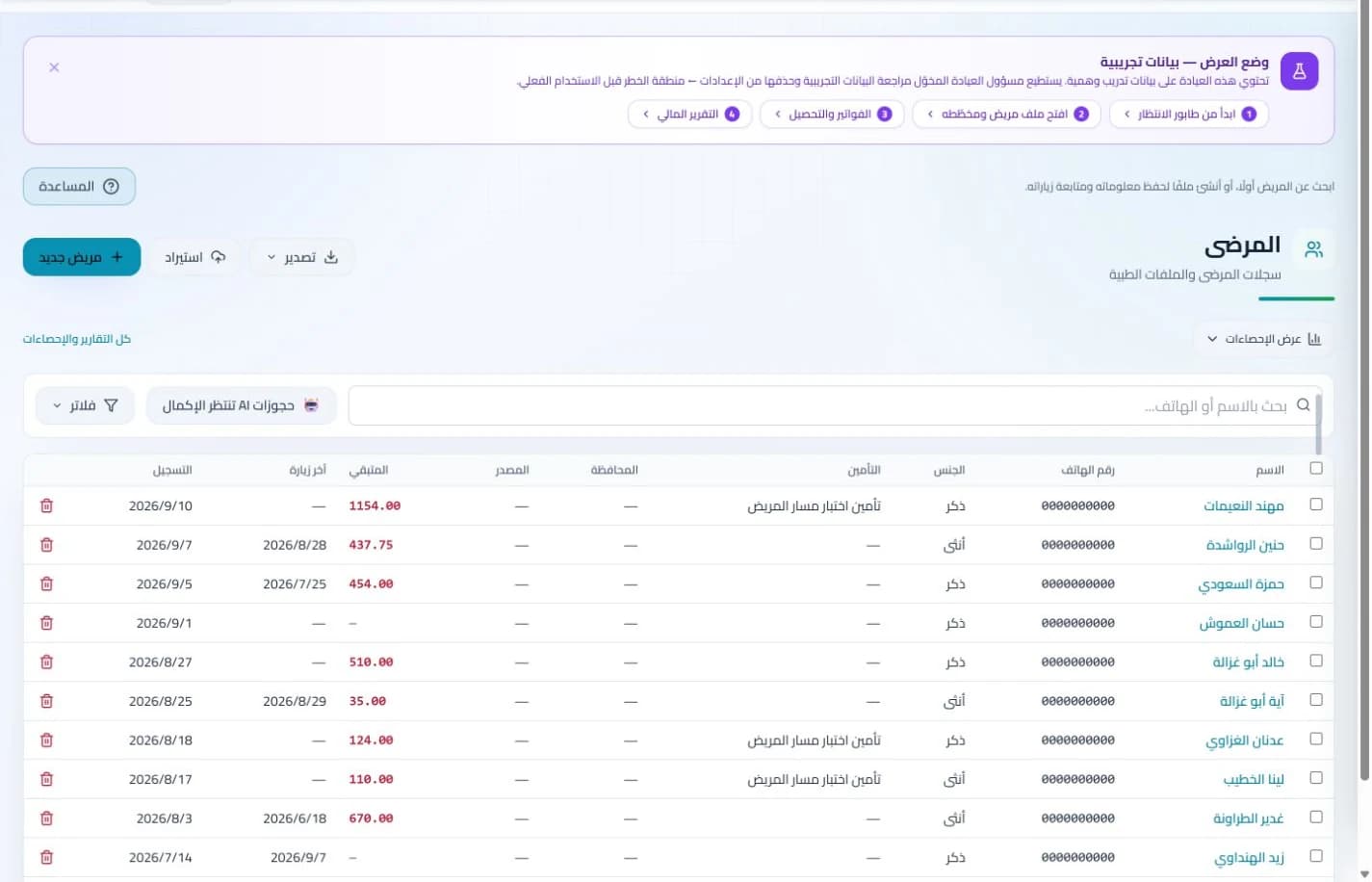Image resolution: width=1372 pixels, height=882 pixels.
Task: Check the box for زيد الهنداوي
Action: 1316,856
